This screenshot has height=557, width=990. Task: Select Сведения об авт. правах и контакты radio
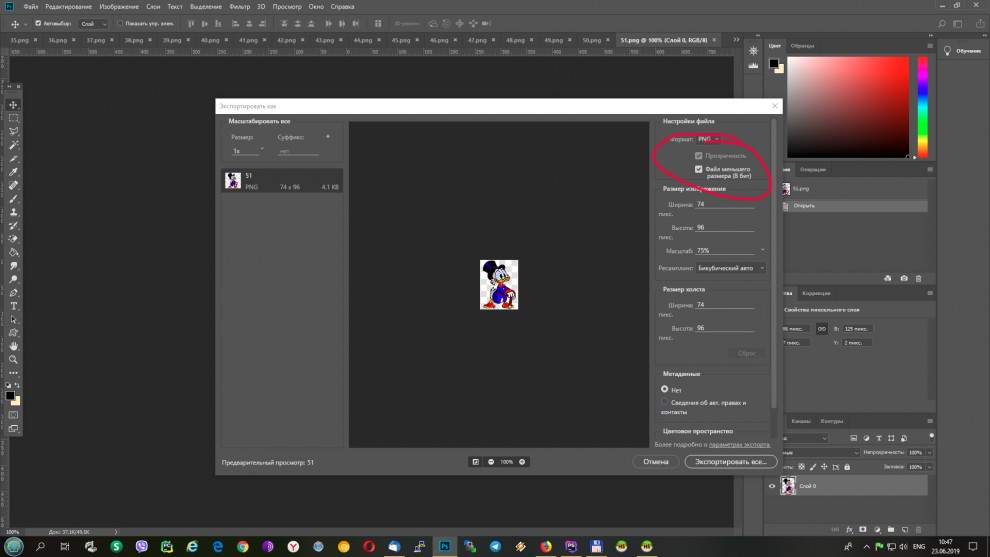tap(665, 402)
